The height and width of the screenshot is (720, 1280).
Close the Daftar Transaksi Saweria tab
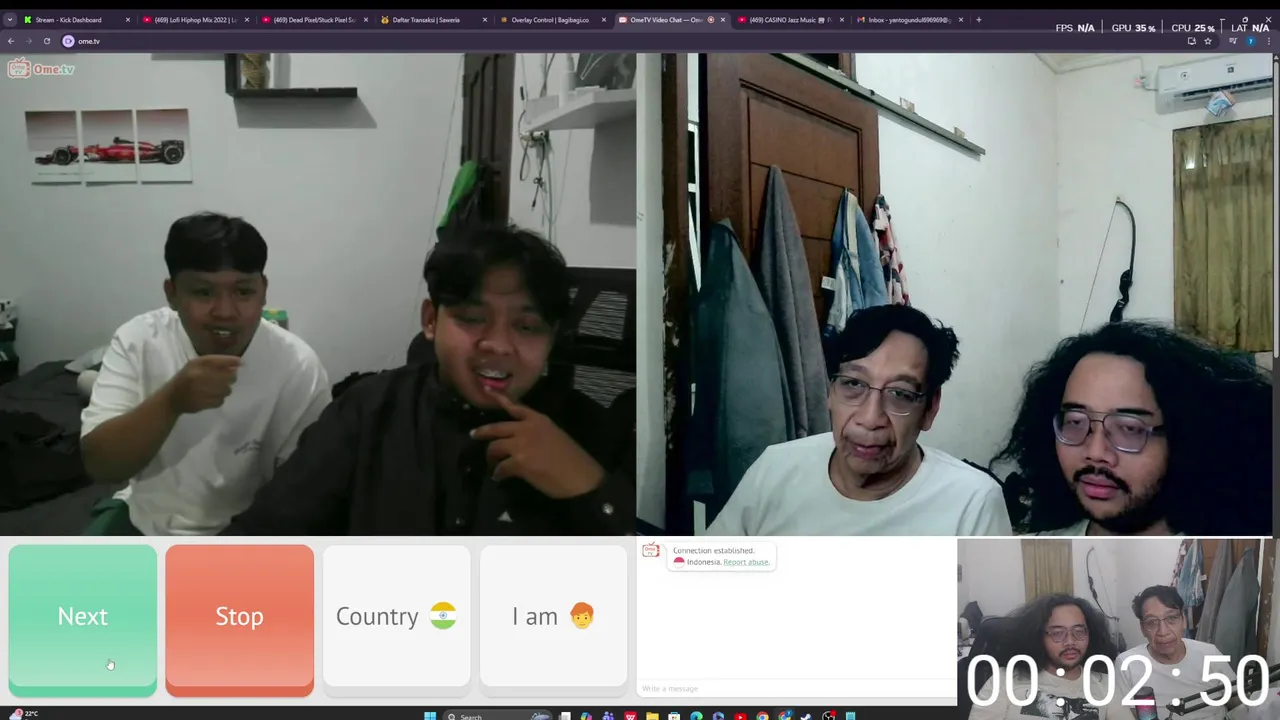click(x=485, y=20)
